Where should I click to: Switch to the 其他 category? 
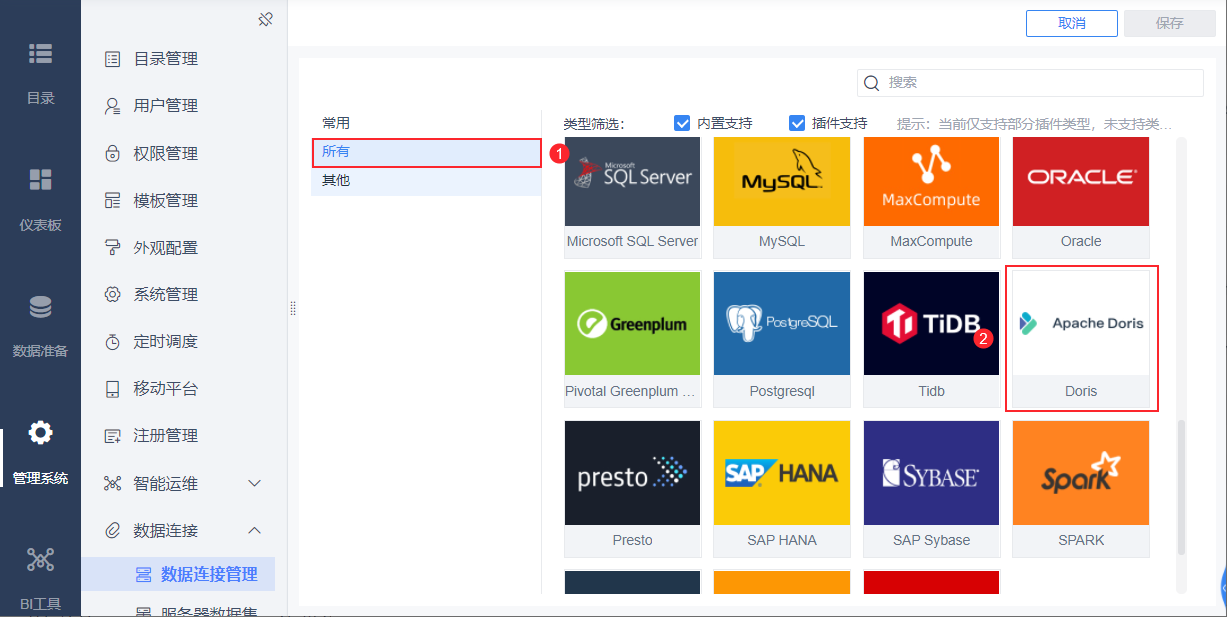426,181
